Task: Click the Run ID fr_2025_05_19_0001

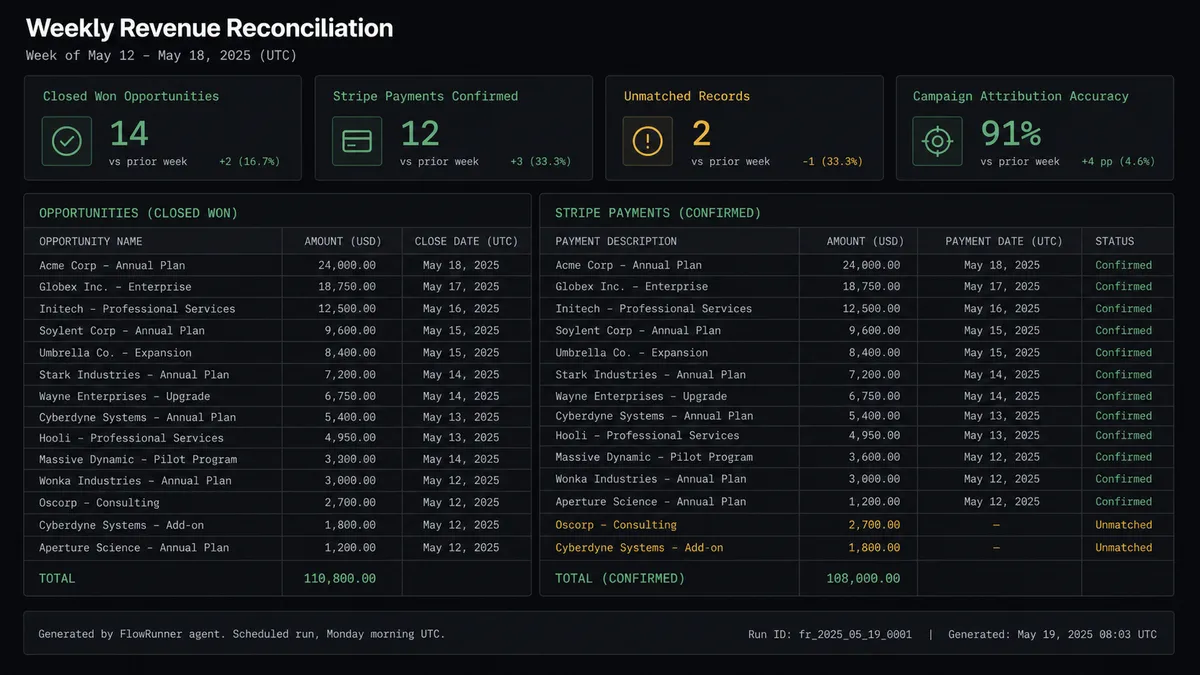Action: pos(830,635)
